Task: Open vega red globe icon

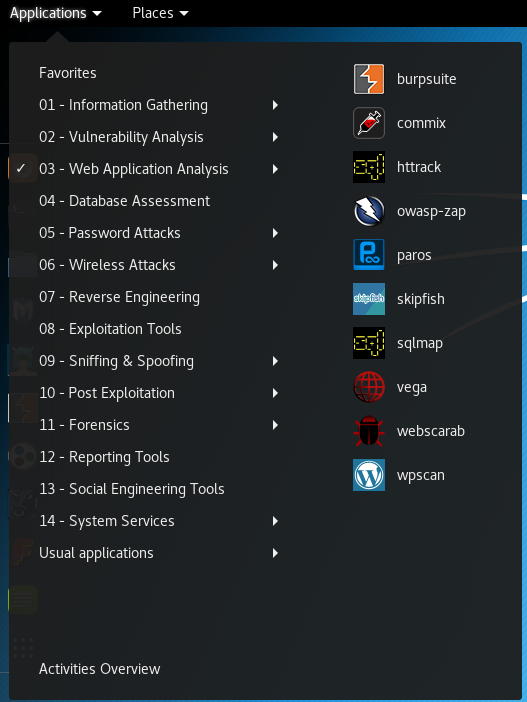Action: pyautogui.click(x=368, y=387)
